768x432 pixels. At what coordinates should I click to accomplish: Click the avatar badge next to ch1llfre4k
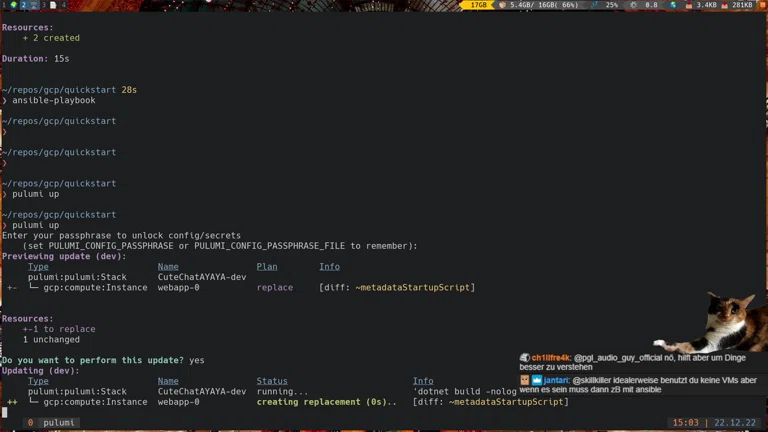[x=525, y=358]
